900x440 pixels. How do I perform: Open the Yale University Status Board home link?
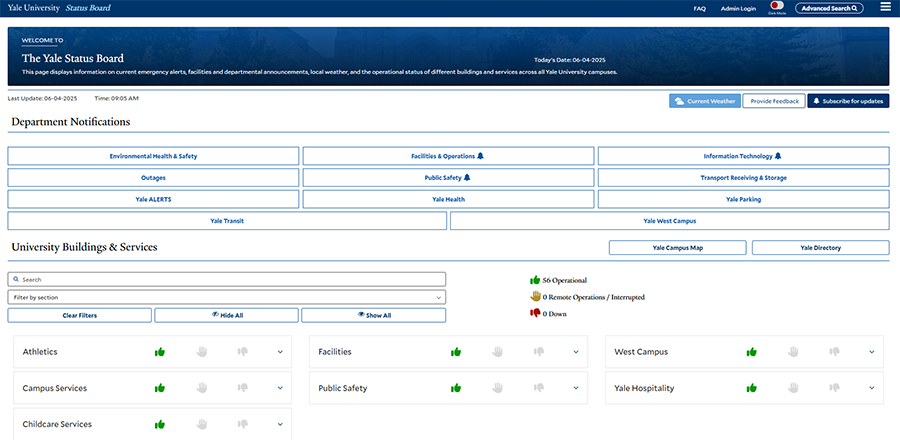tap(59, 8)
